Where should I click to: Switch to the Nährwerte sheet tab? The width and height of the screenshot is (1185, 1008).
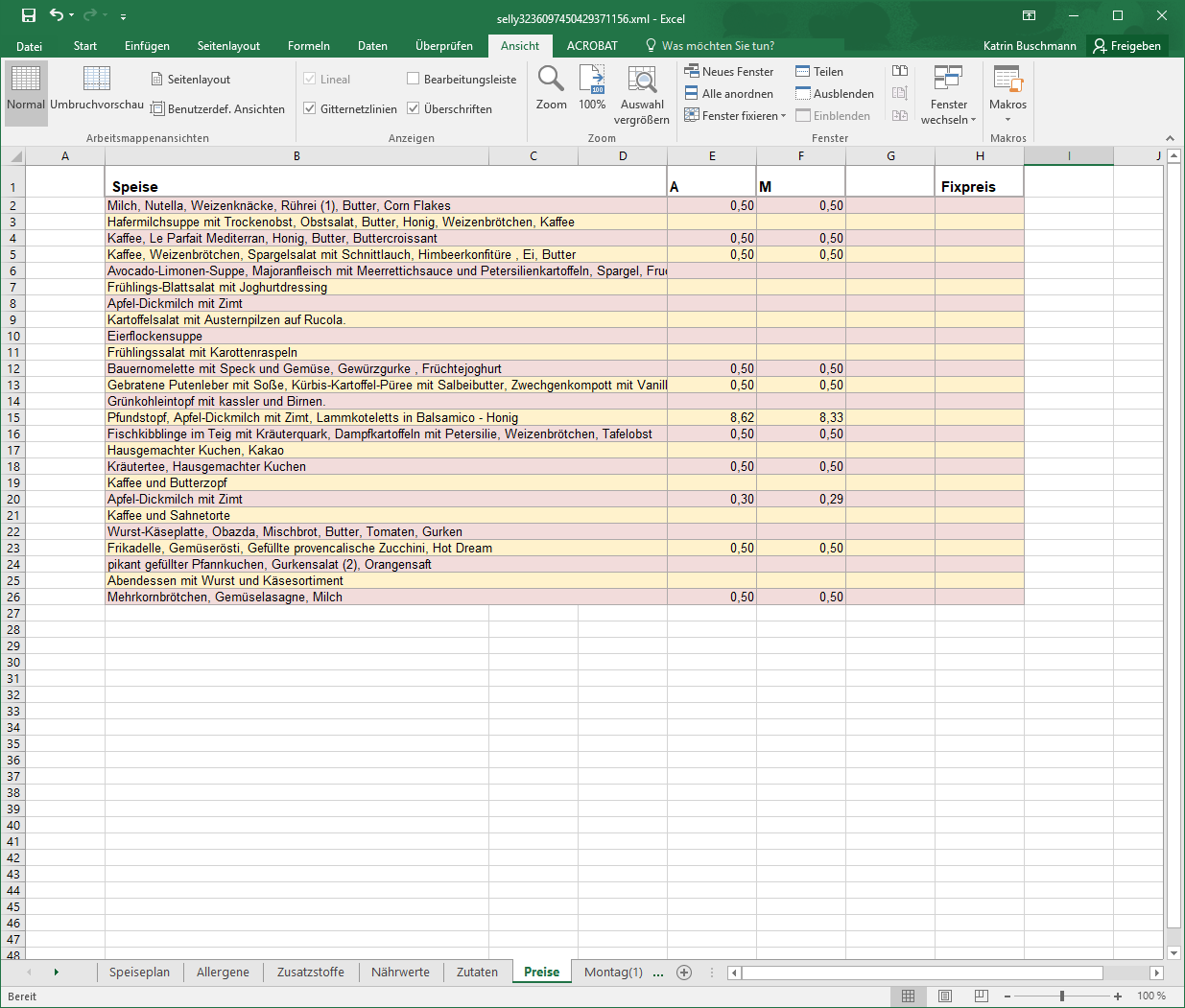(x=400, y=972)
